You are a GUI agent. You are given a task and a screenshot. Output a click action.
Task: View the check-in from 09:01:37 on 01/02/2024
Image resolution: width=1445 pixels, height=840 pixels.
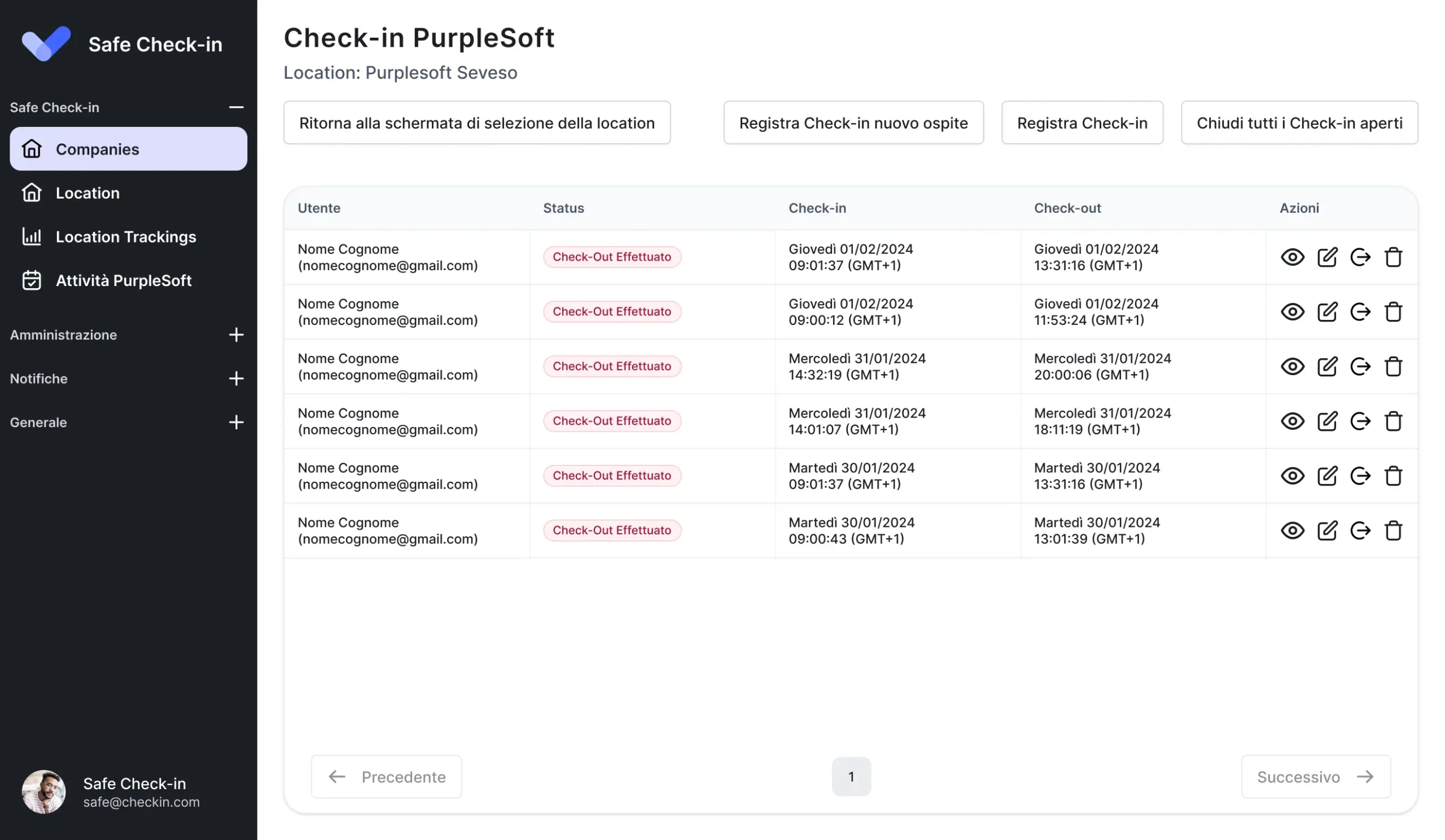(x=1293, y=257)
